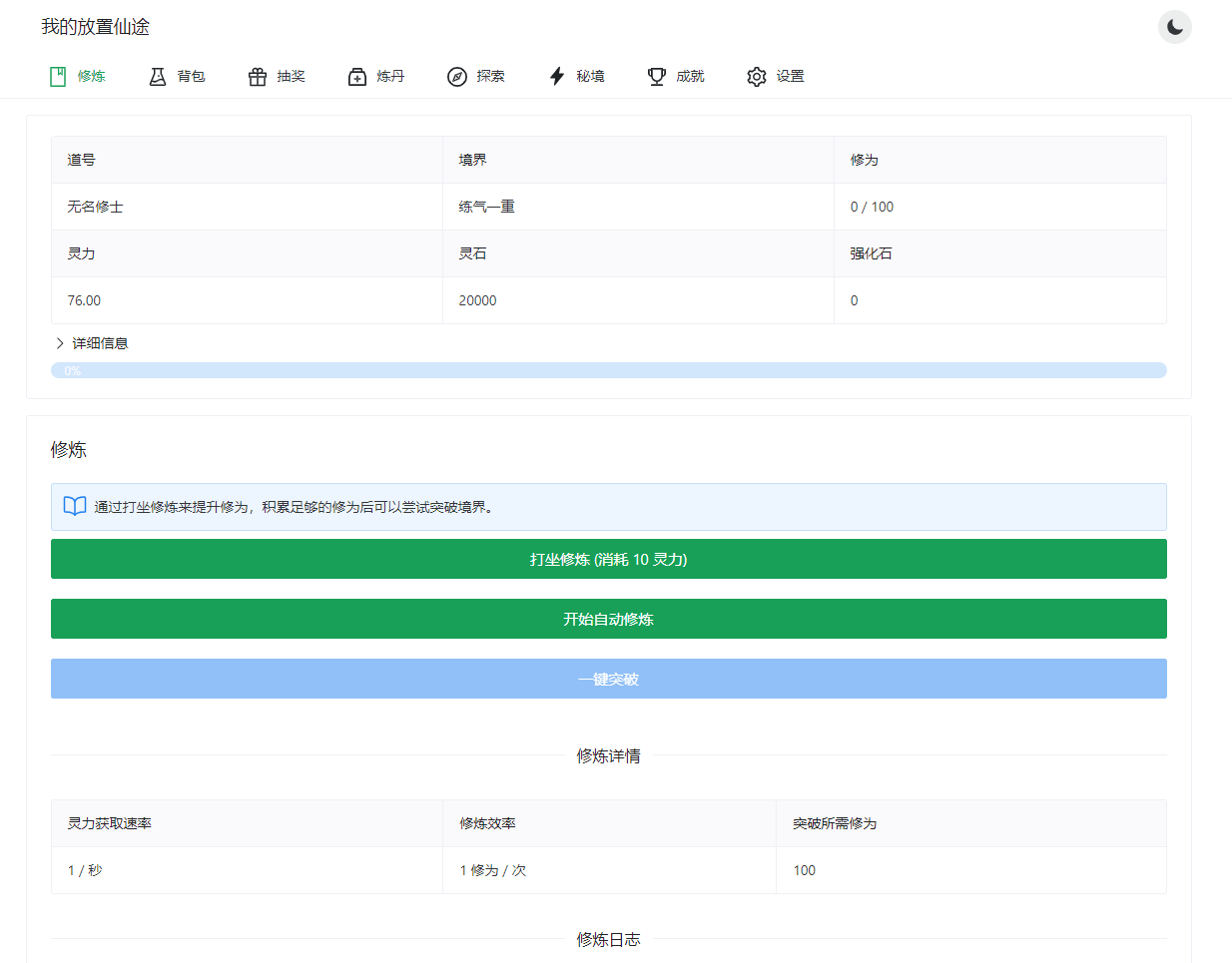
Task: Click the gear icon for 设置
Action: pos(757,77)
